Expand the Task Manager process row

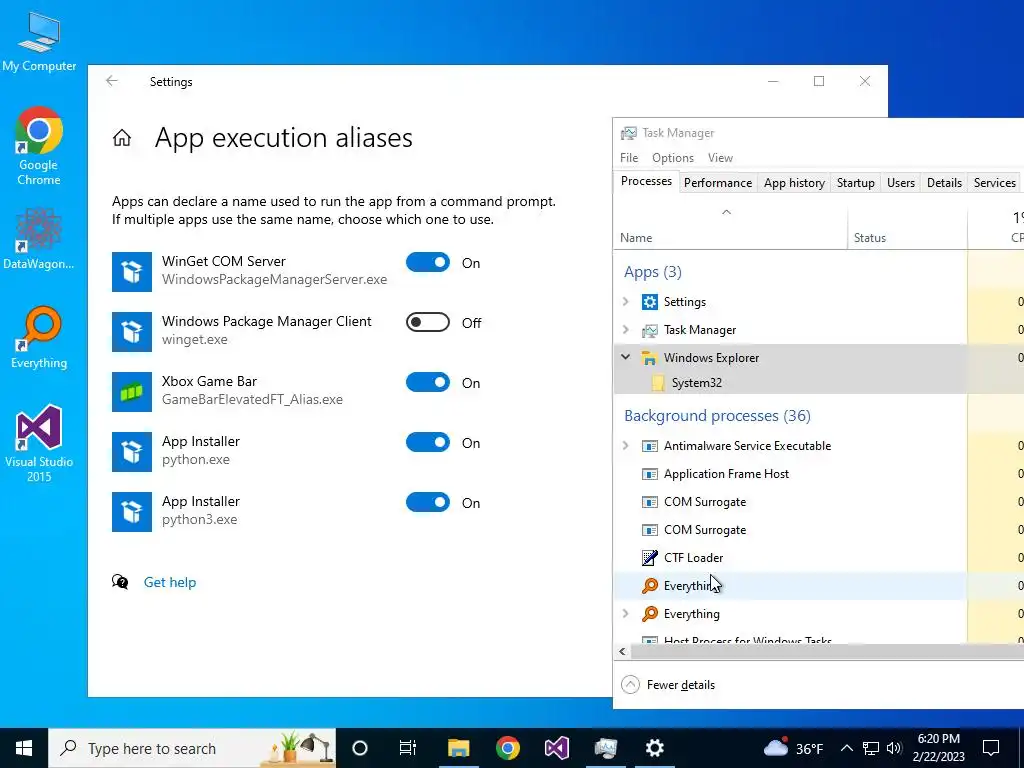626,330
